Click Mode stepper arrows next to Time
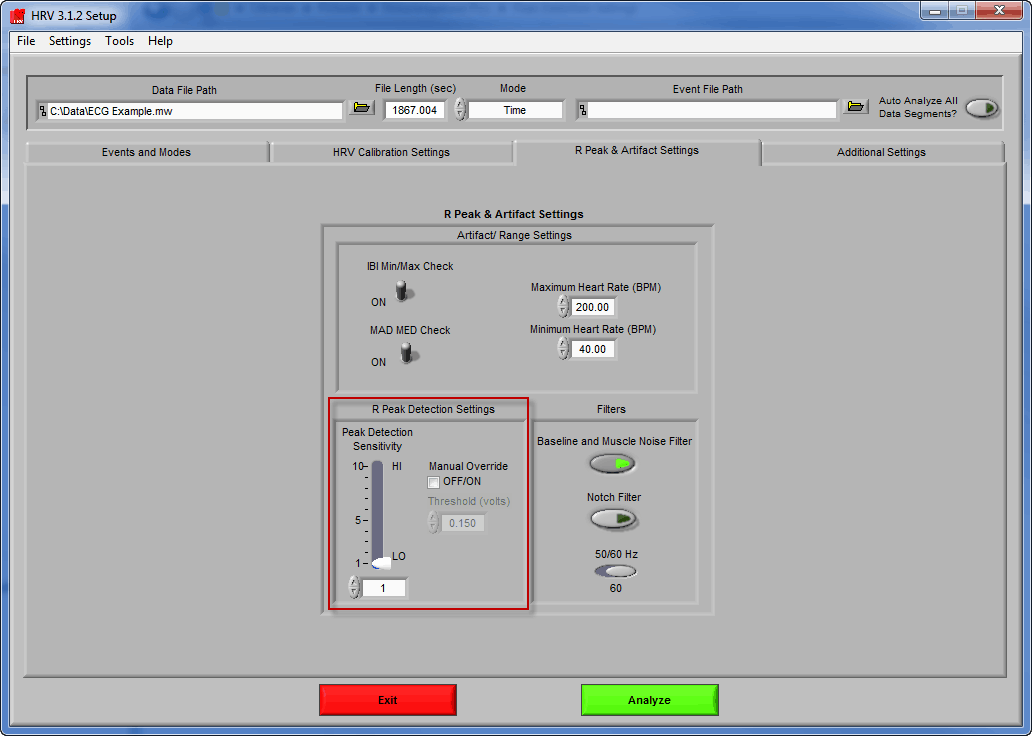This screenshot has width=1032, height=736. (461, 109)
